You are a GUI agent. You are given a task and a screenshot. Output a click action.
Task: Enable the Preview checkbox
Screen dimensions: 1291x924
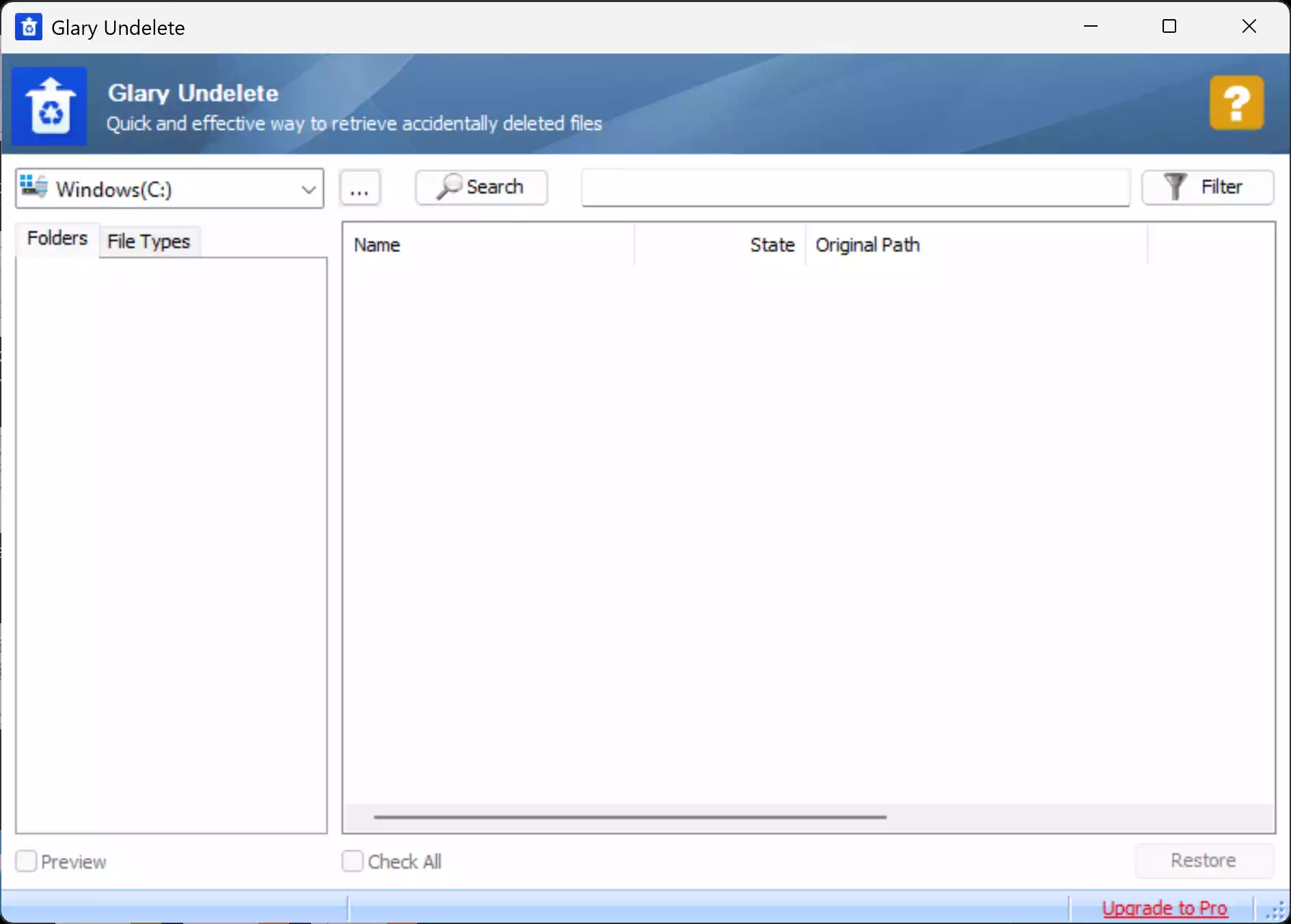click(x=26, y=861)
